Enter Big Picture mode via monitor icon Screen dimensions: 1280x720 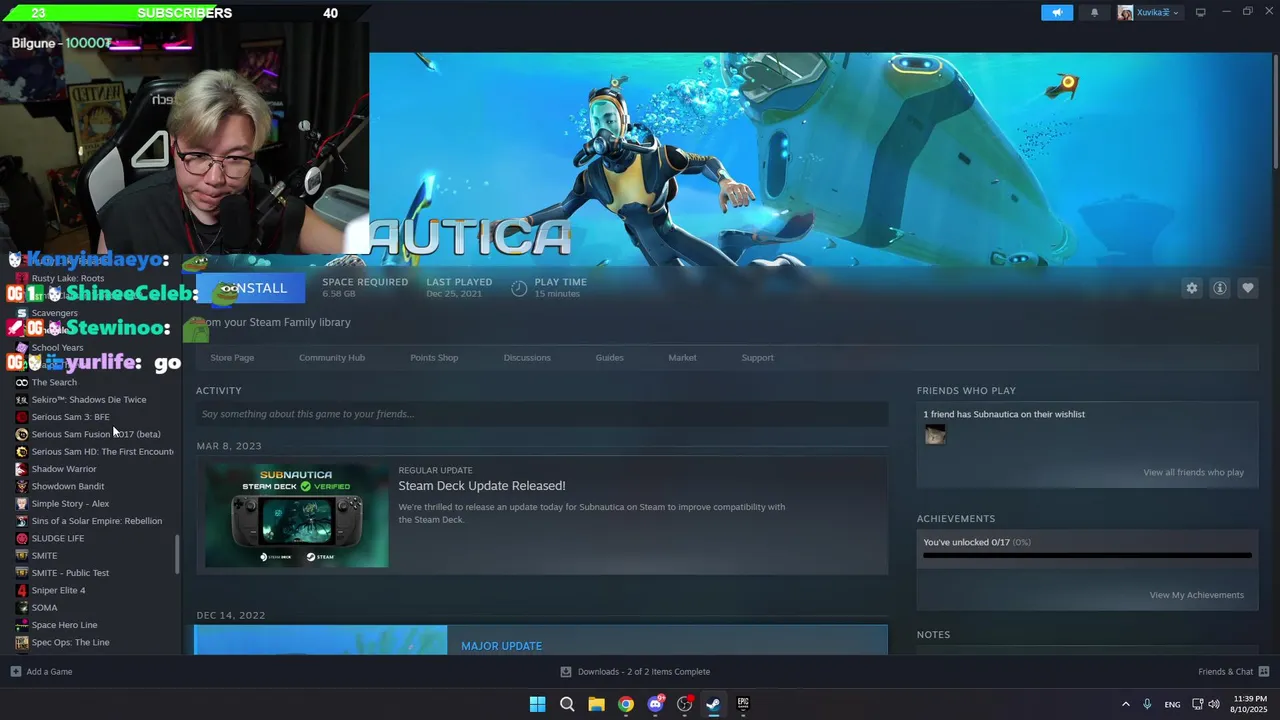coord(1201,12)
